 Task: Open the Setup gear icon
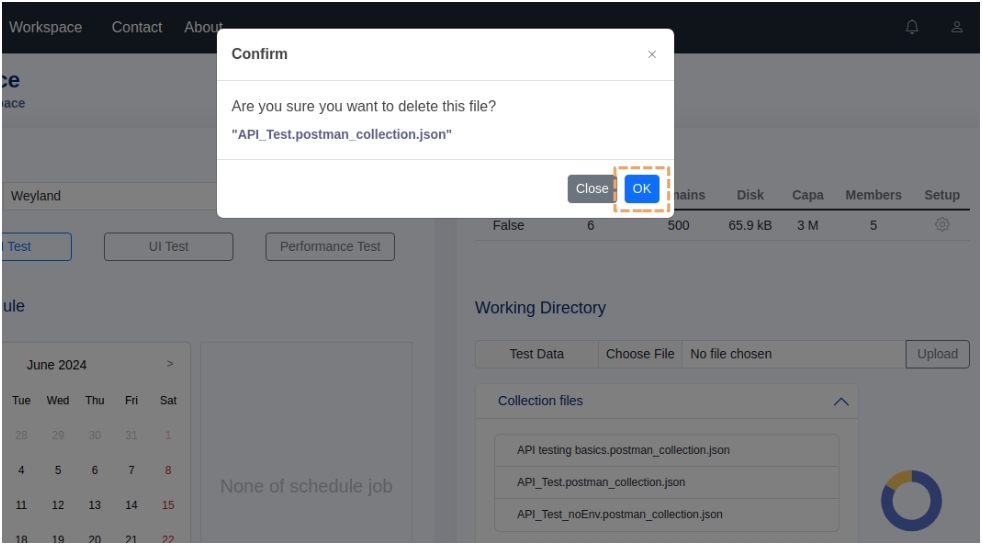click(941, 226)
